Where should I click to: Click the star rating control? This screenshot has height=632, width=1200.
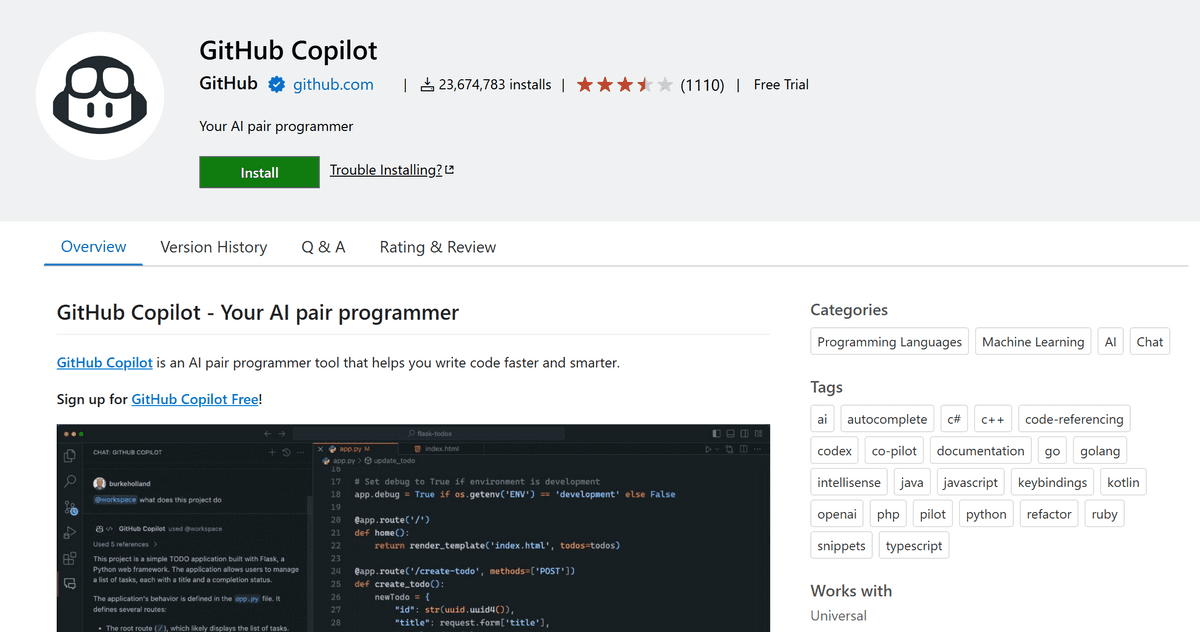click(624, 85)
